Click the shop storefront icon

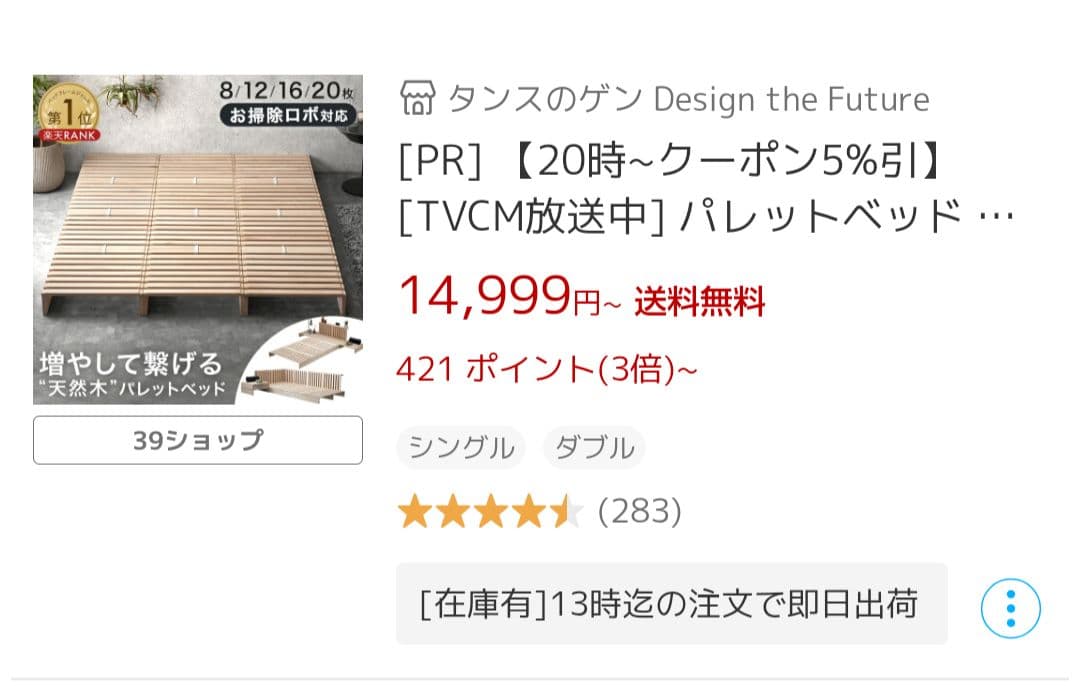click(420, 97)
